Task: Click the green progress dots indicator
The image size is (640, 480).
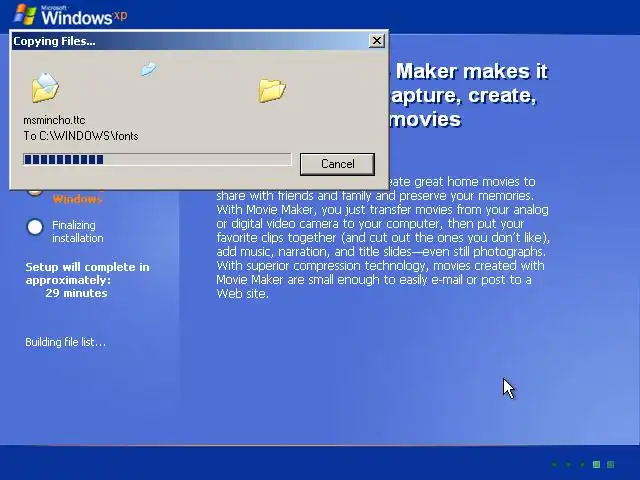Action: tap(583, 464)
